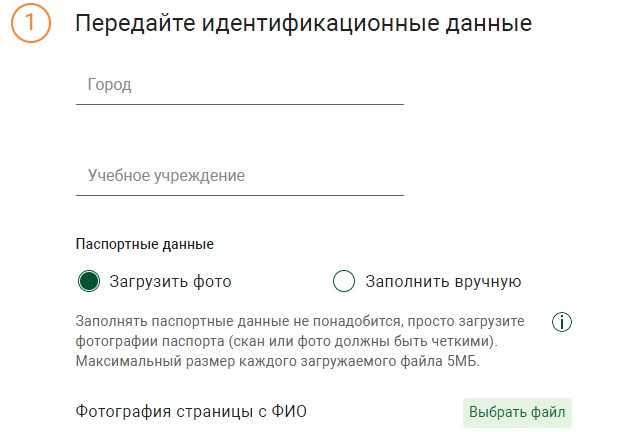Click the Паспортные данные section label
This screenshot has width=625, height=432.
(x=145, y=244)
